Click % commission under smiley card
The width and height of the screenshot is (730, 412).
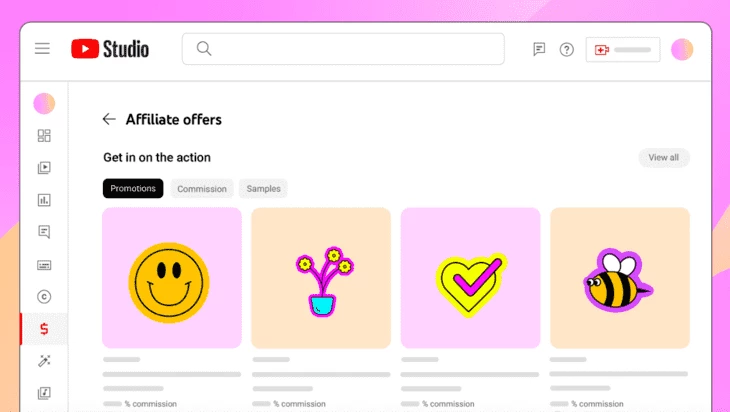pyautogui.click(x=150, y=404)
